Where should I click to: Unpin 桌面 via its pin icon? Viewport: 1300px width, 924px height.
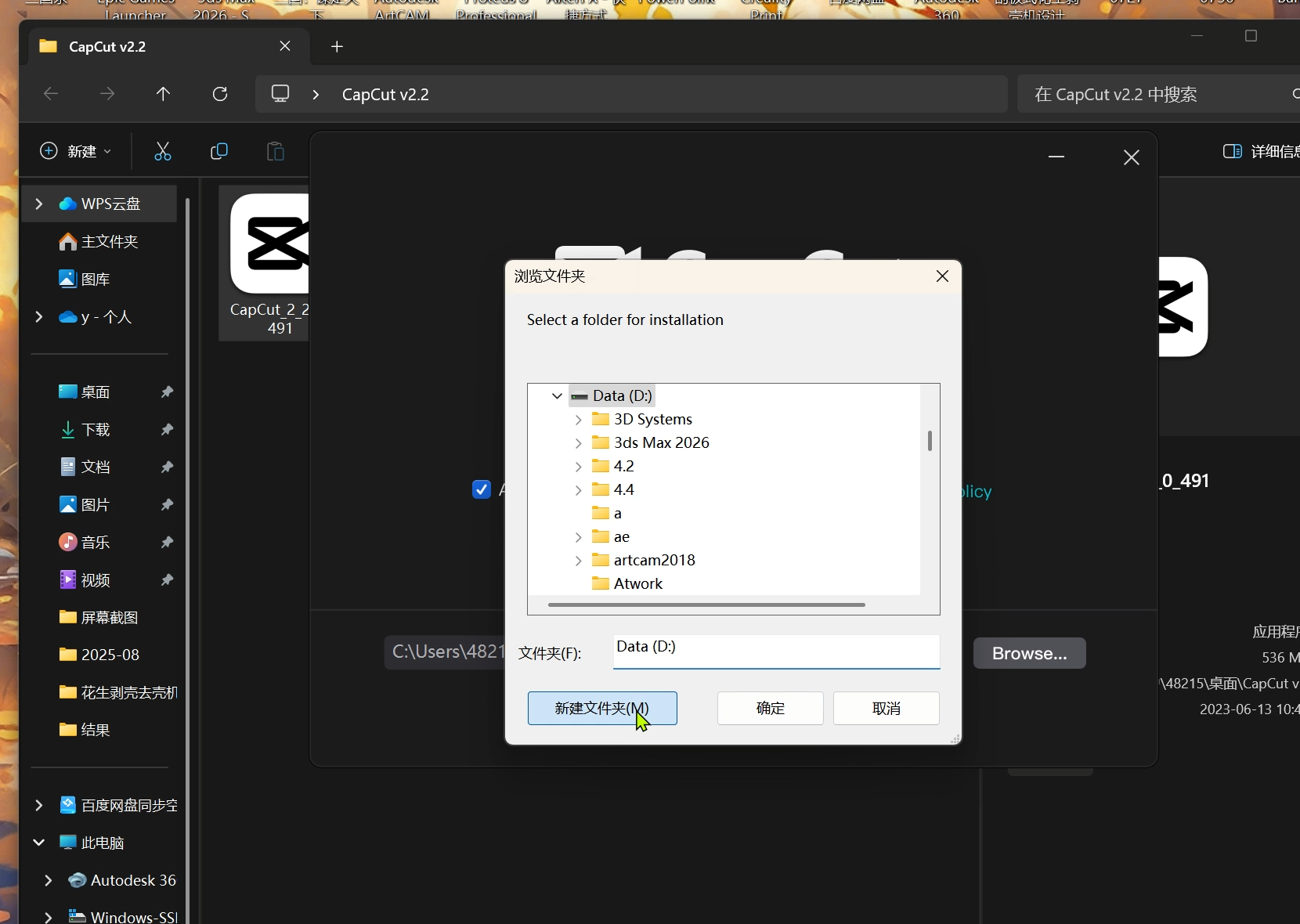(167, 392)
